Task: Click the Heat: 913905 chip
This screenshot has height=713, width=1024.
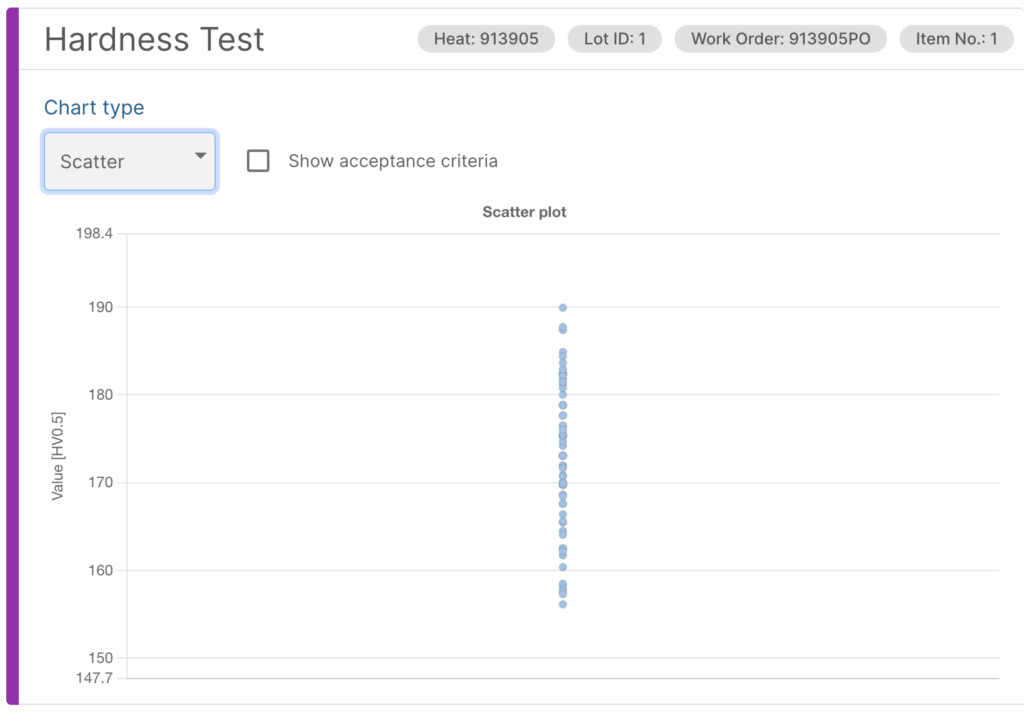Action: pyautogui.click(x=486, y=39)
